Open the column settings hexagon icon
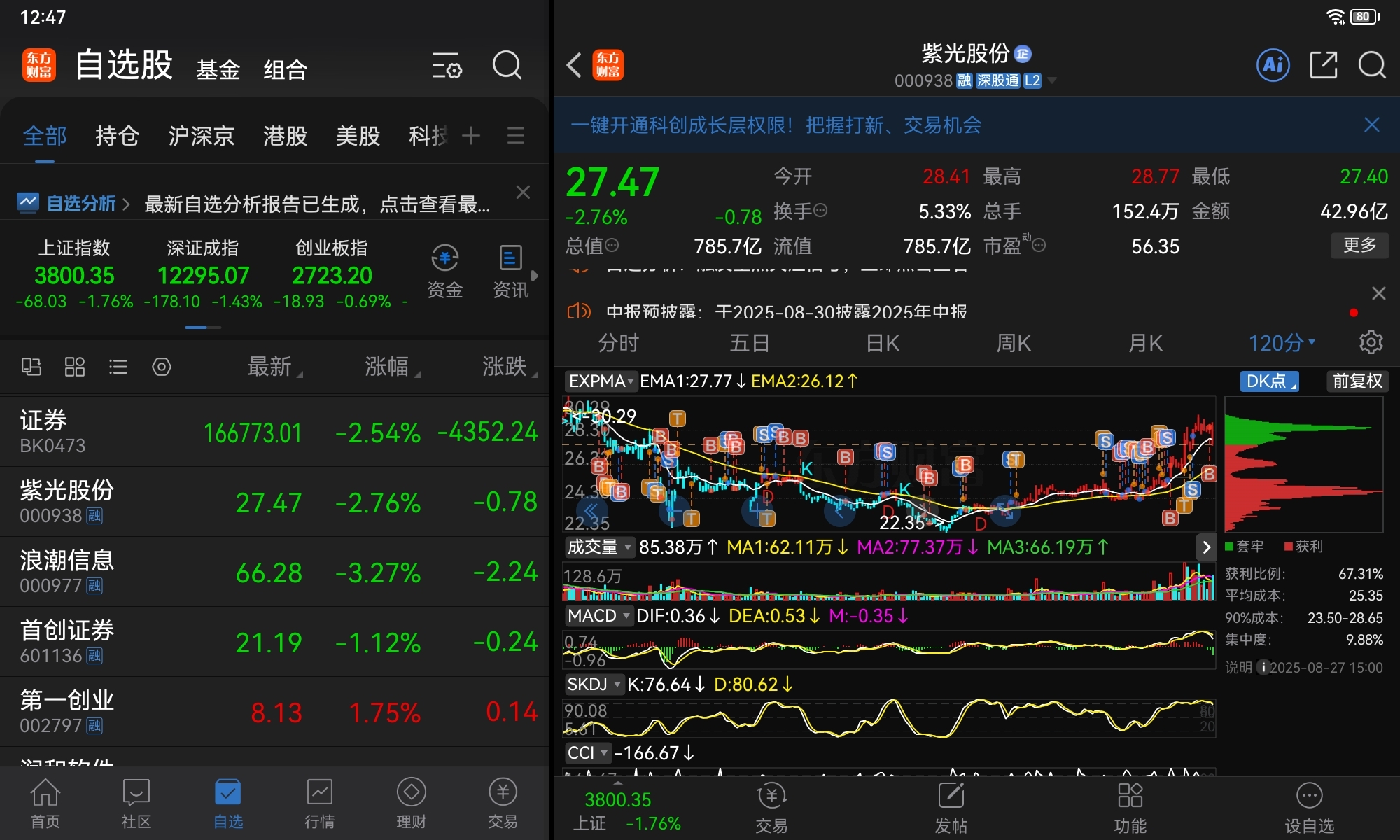Image resolution: width=1400 pixels, height=840 pixels. tap(162, 367)
